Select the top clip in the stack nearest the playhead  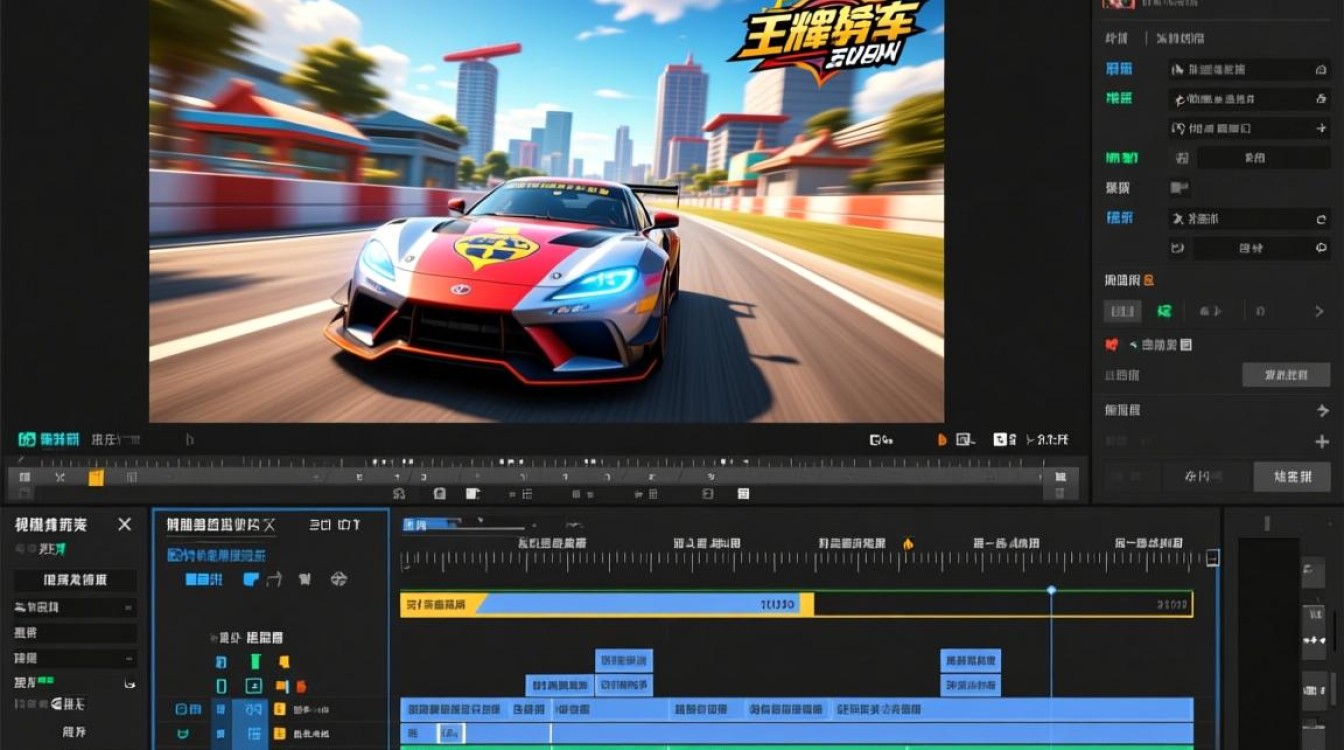[970, 660]
